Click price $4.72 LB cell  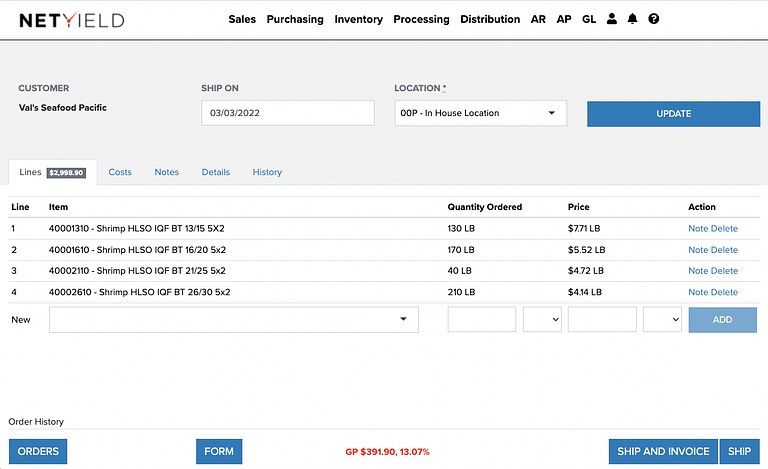coord(586,271)
